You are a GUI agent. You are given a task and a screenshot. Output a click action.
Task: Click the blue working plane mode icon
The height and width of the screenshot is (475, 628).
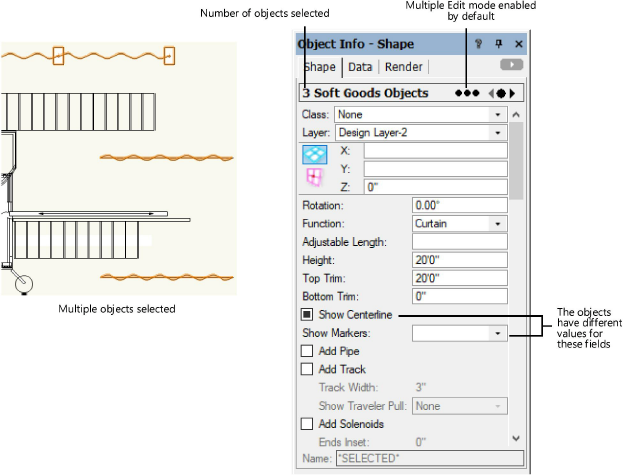315,153
